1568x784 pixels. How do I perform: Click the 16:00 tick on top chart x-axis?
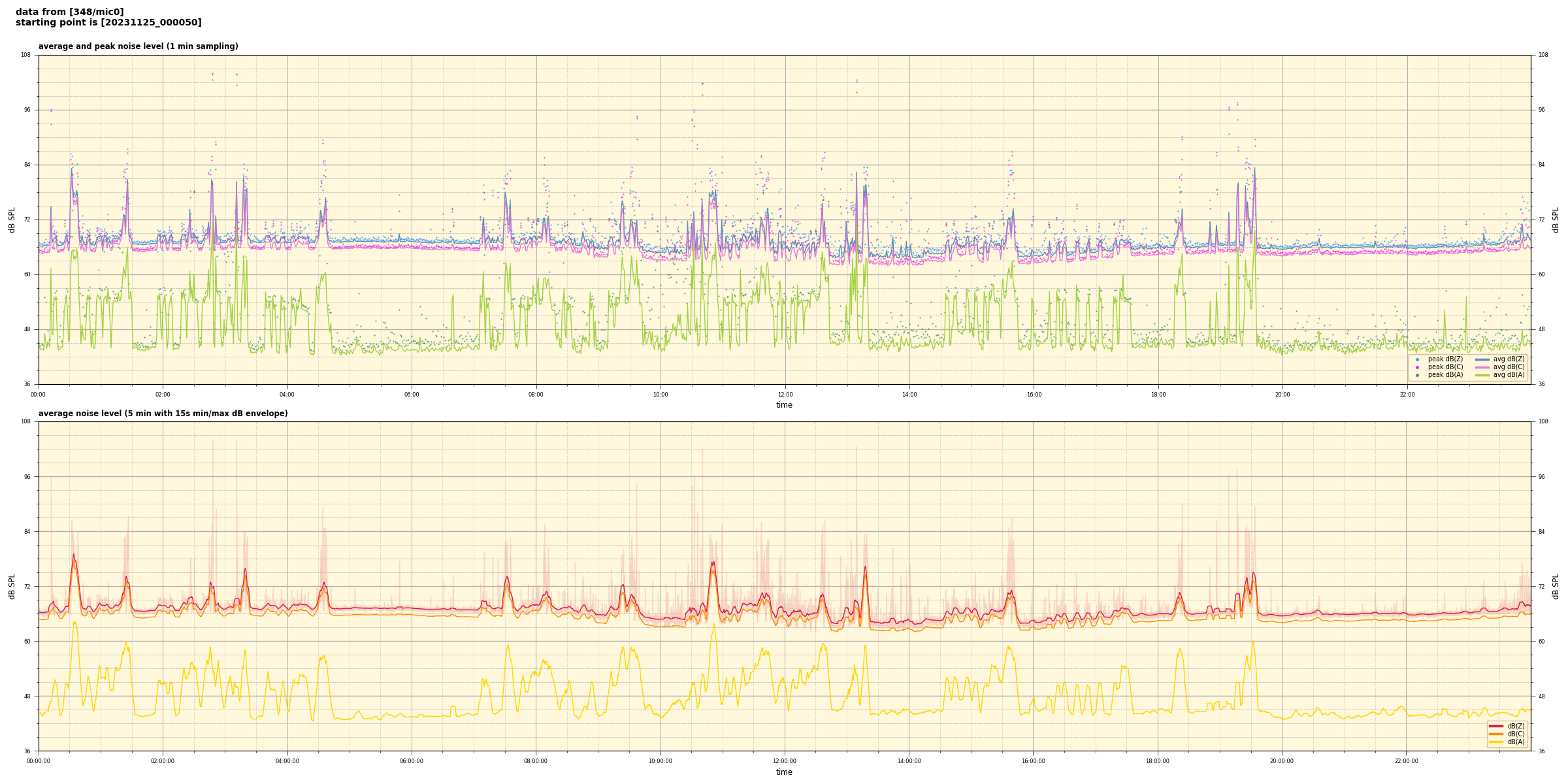[1034, 395]
